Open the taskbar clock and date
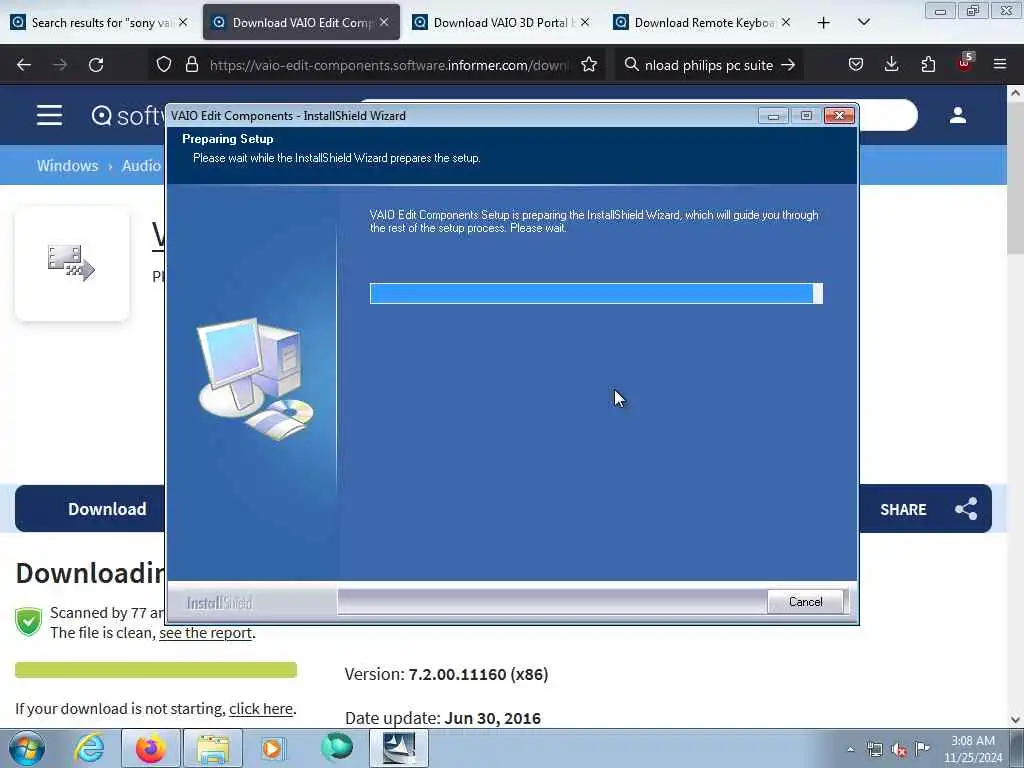Viewport: 1024px width, 768px height. (x=972, y=749)
